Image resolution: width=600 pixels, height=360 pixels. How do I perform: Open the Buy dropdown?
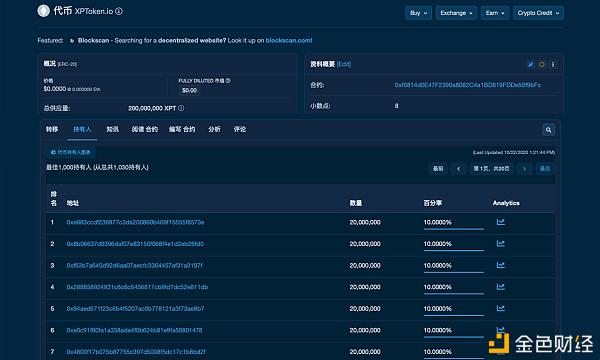point(419,13)
